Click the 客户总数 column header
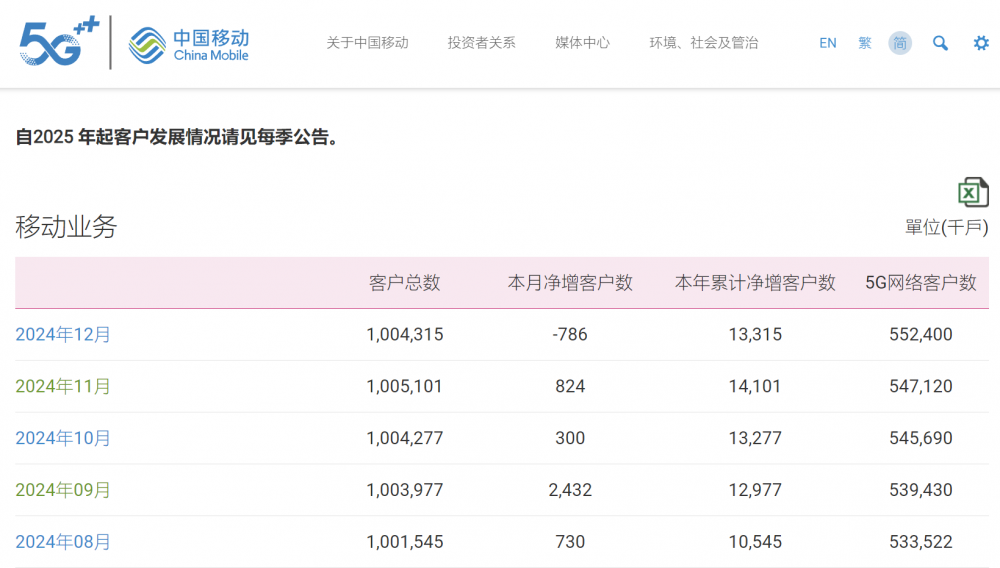This screenshot has width=1000, height=568. click(x=405, y=283)
